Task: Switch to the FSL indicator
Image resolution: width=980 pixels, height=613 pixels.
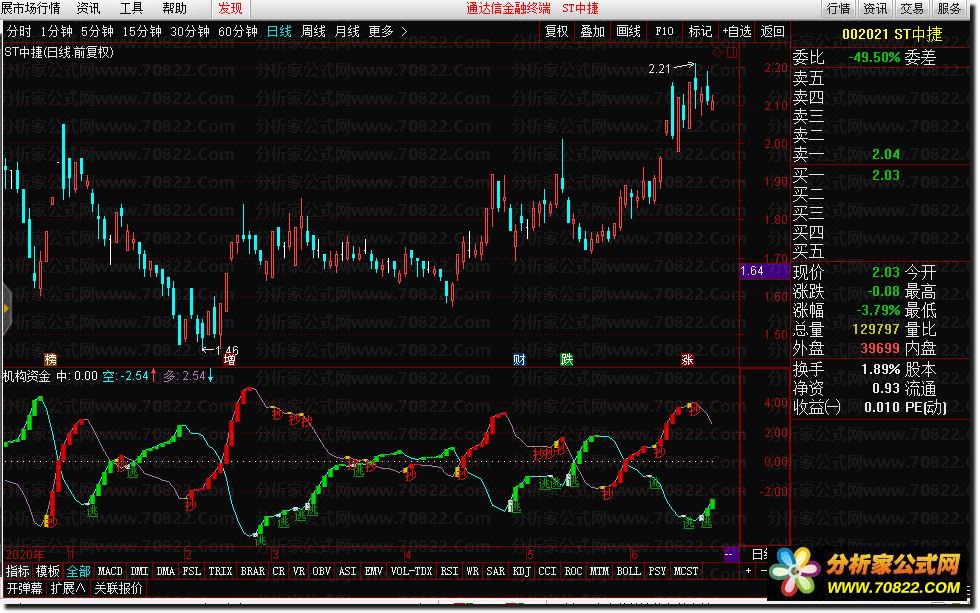Action: [192, 571]
